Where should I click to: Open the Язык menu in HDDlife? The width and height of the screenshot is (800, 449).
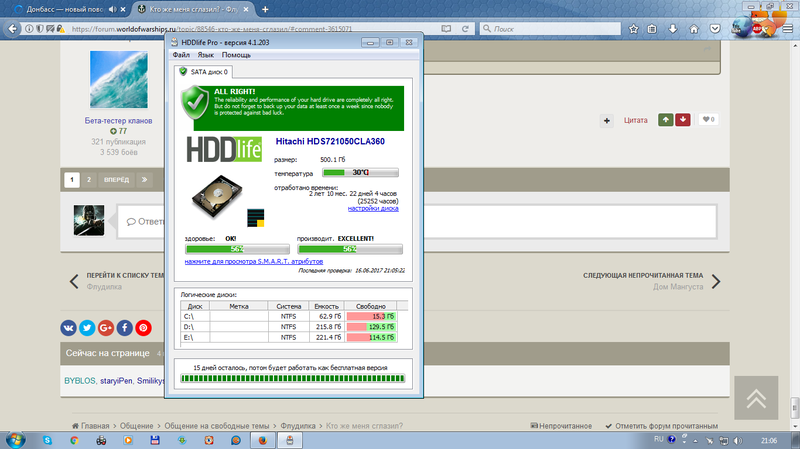coord(205,55)
